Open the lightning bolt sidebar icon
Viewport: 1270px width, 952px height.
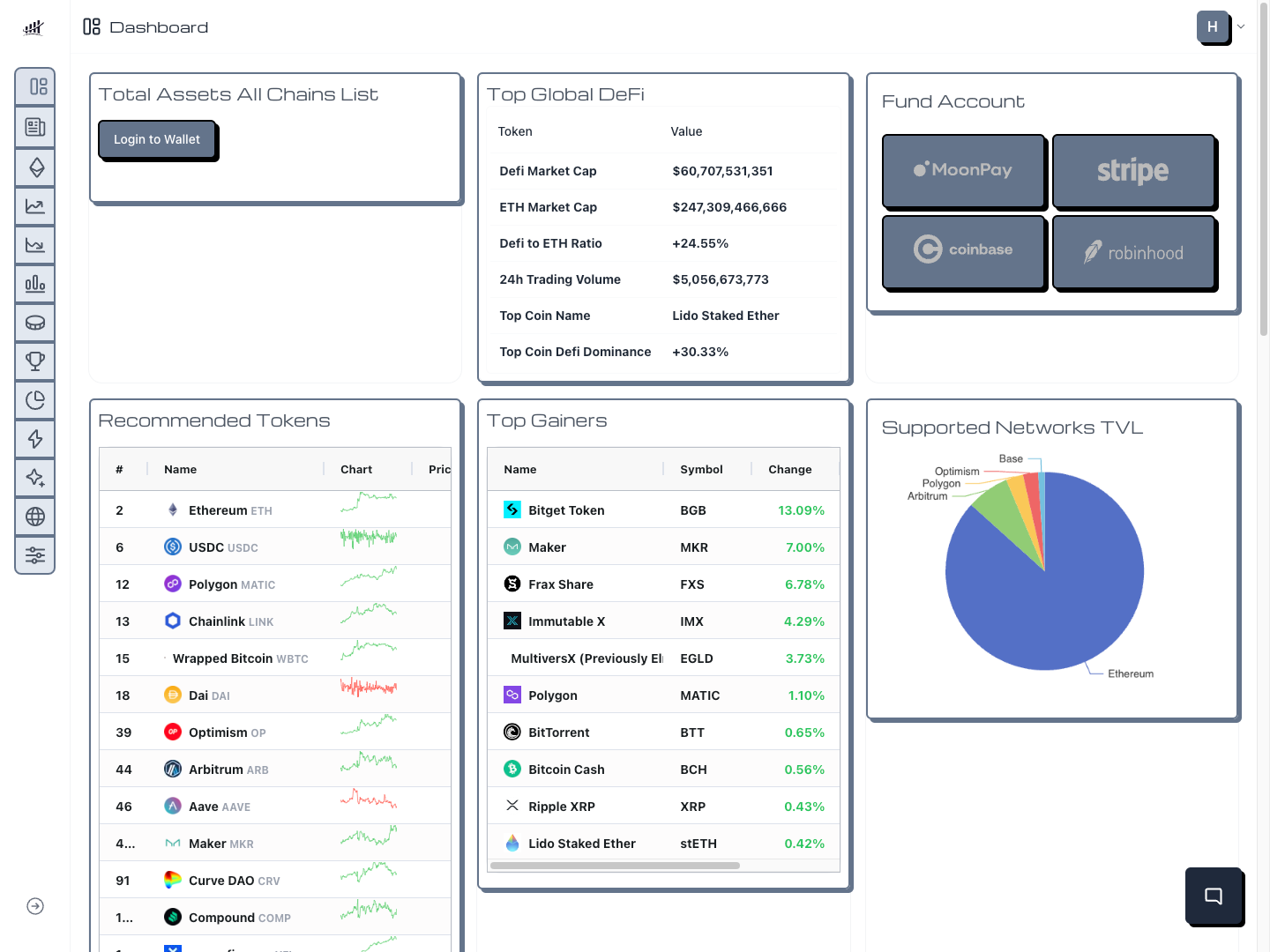(x=35, y=439)
